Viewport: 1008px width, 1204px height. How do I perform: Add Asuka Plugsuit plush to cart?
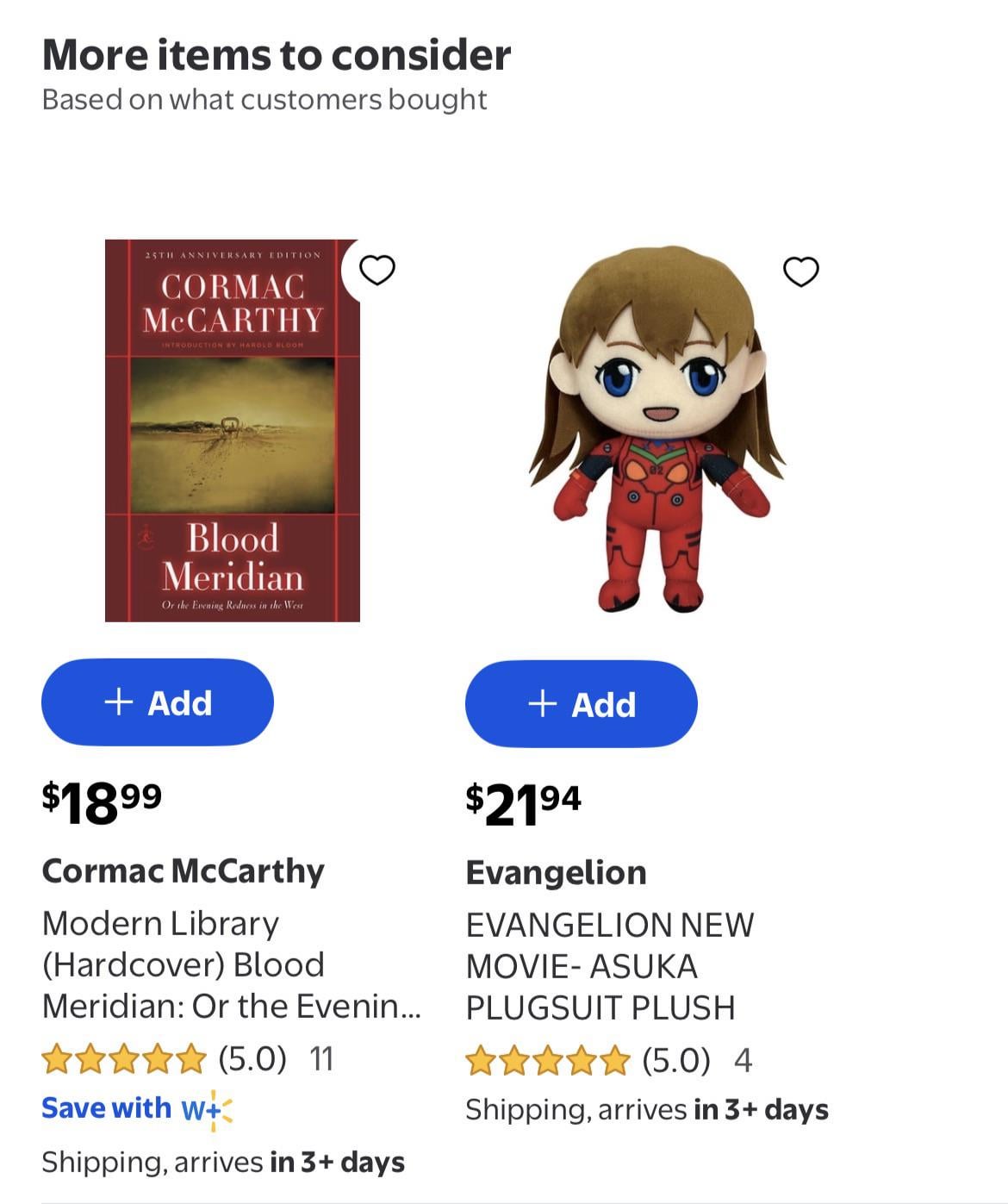pos(582,704)
